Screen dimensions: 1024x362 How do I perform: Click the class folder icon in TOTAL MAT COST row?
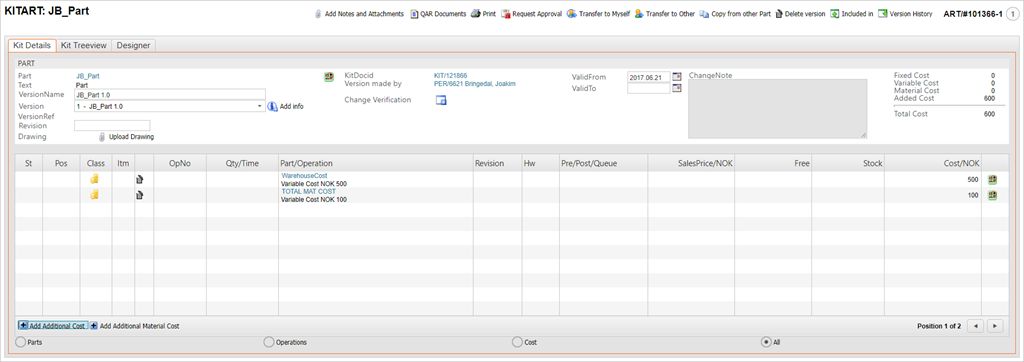pyautogui.click(x=95, y=194)
